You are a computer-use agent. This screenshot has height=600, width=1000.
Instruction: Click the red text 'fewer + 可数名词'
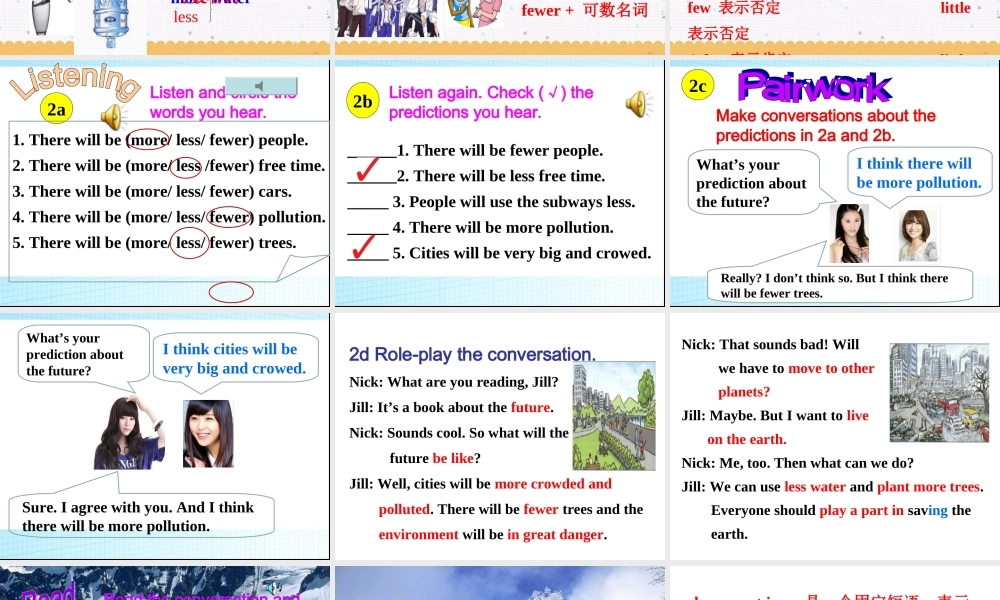coord(584,10)
